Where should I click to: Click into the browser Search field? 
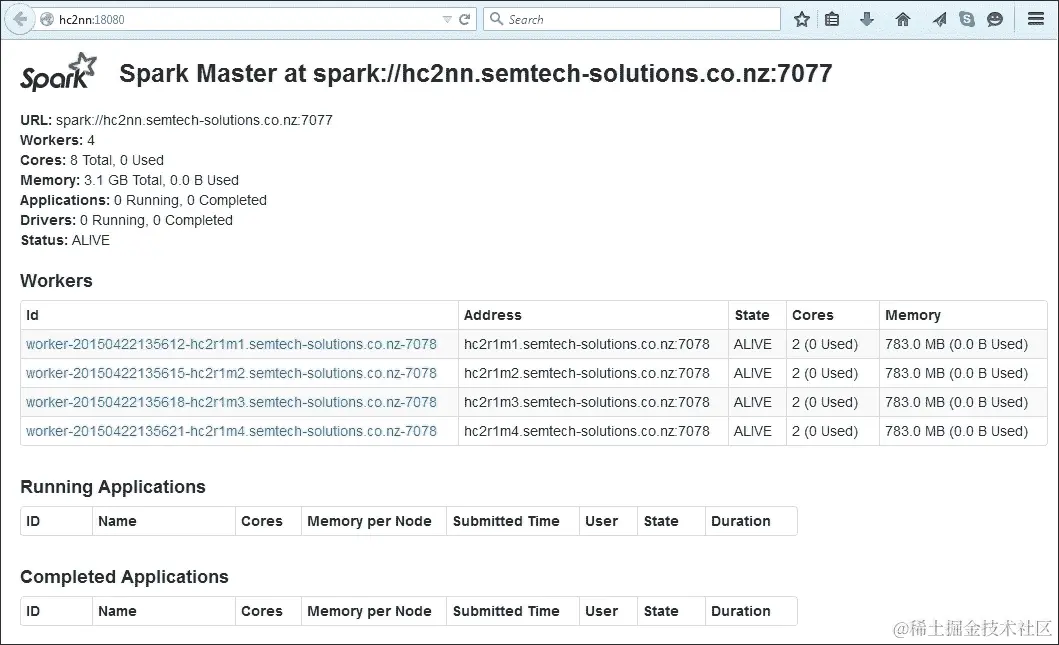coord(632,19)
